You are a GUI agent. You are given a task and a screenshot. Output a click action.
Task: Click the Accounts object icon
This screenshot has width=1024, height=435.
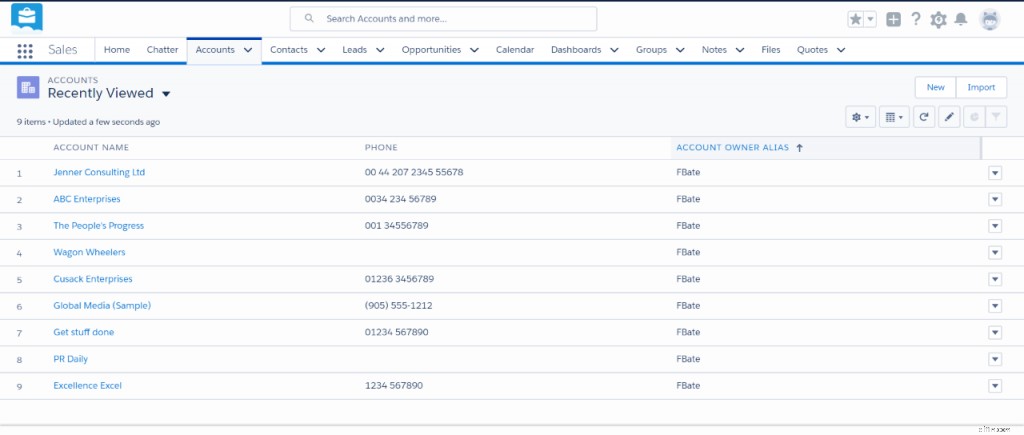tap(28, 88)
